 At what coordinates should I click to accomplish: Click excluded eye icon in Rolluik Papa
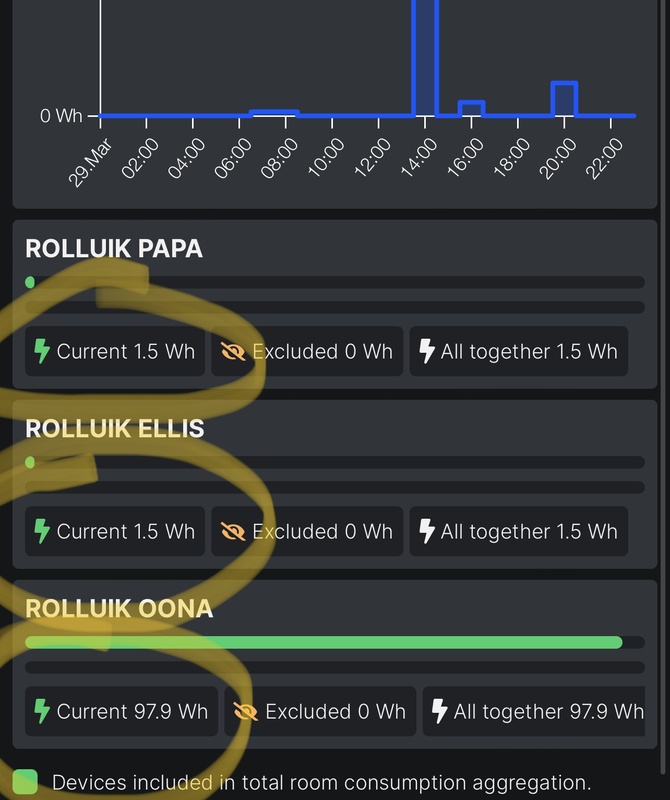tap(234, 352)
